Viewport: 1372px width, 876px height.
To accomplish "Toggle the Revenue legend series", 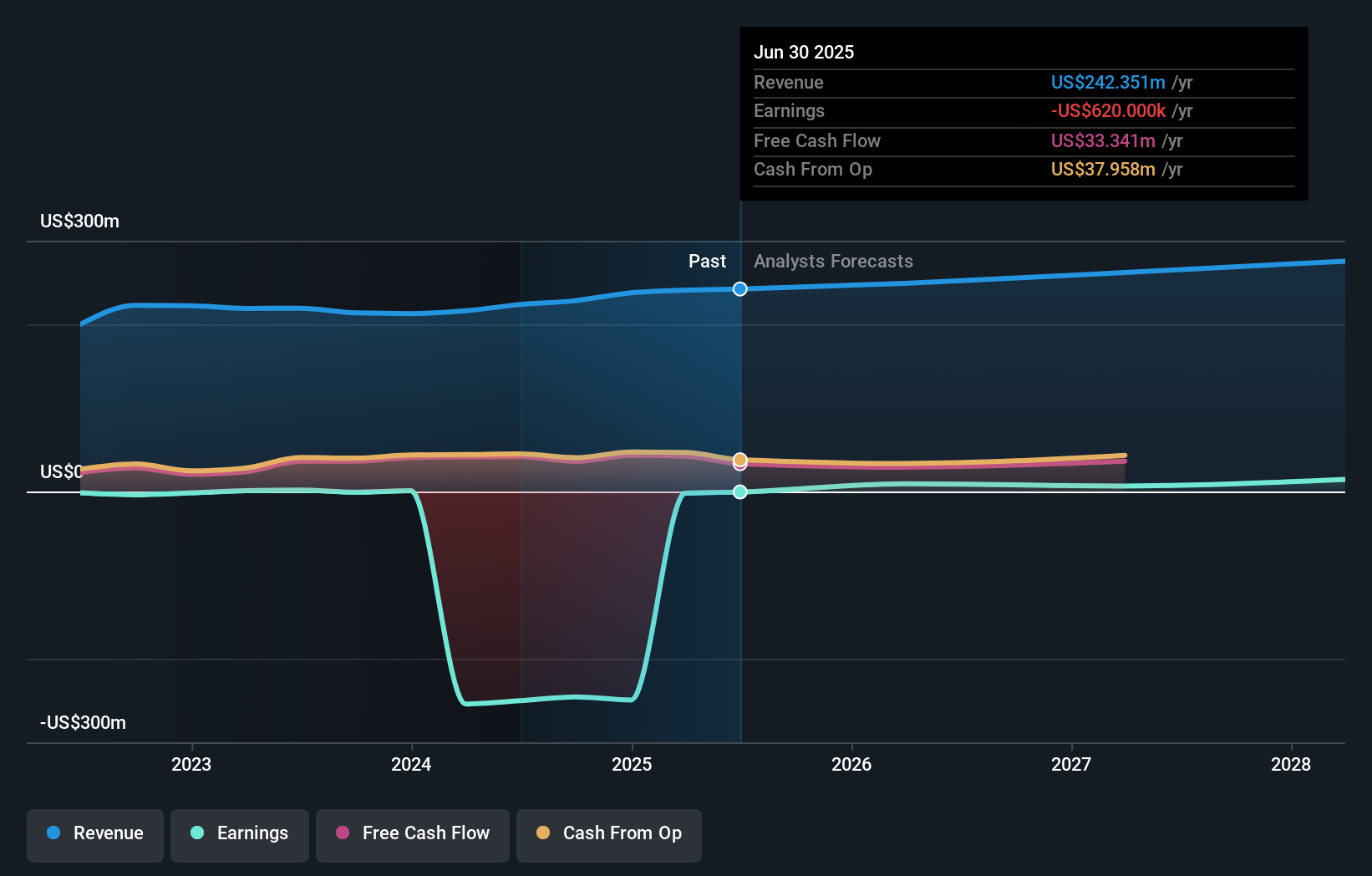I will [x=95, y=835].
